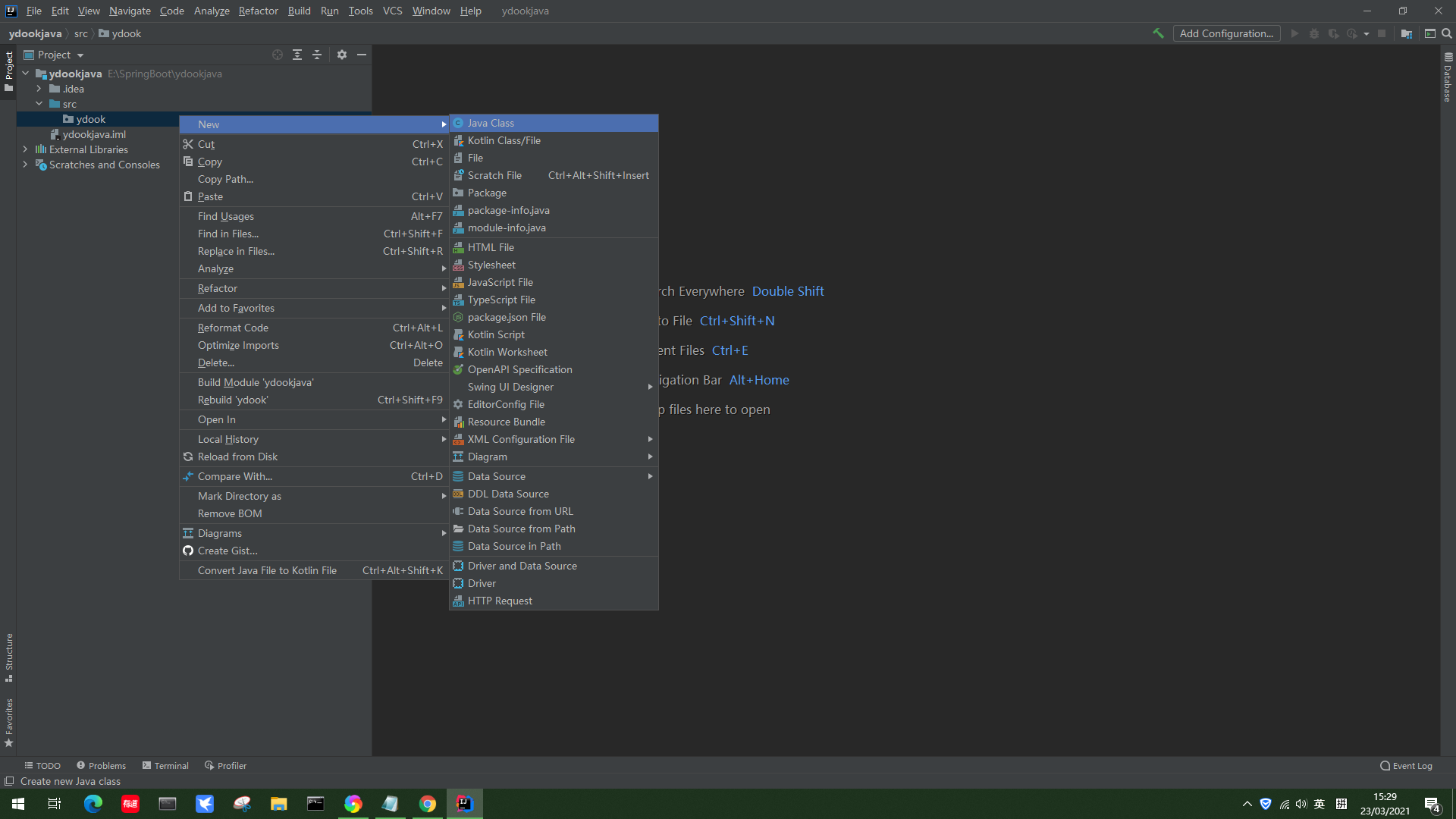Toggle the Database side tool window
The width and height of the screenshot is (1456, 819).
pos(1448,78)
